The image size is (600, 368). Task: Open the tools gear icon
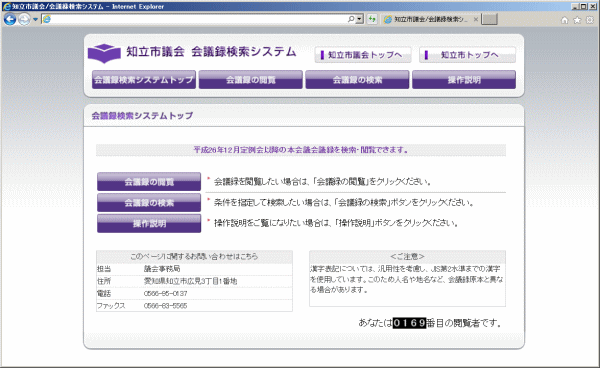tap(590, 20)
